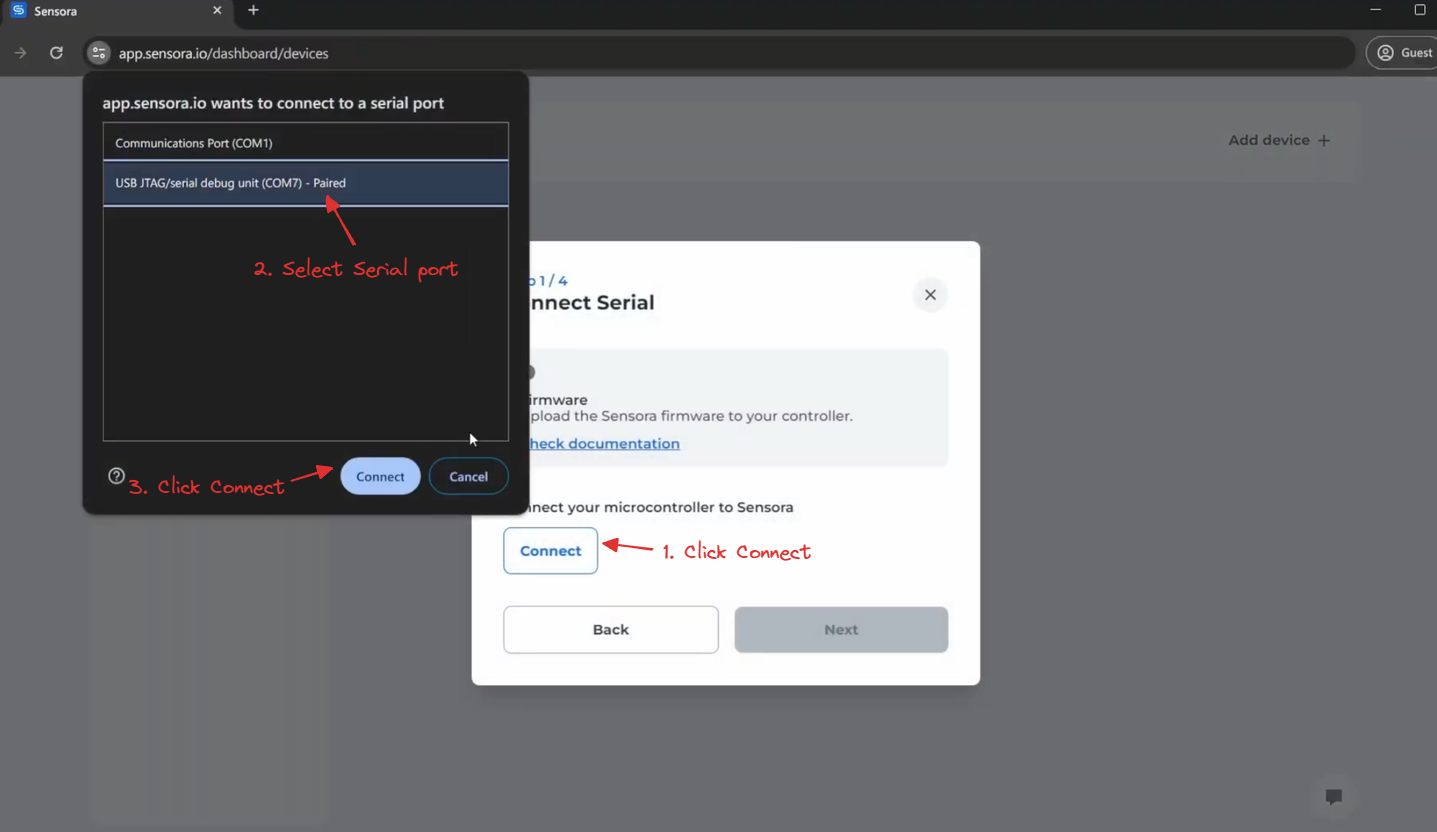Reload the Sensora page

pyautogui.click(x=56, y=52)
